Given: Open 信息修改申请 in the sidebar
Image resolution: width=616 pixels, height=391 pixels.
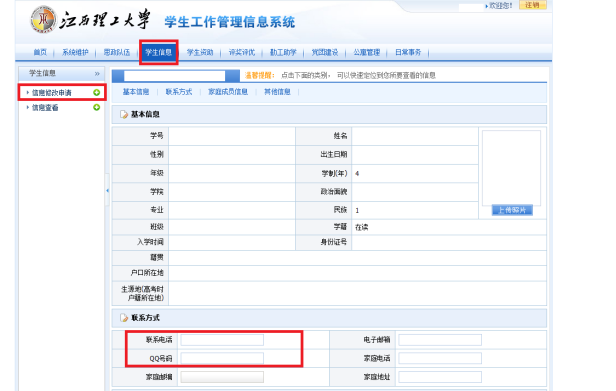Looking at the screenshot, I should [x=51, y=93].
